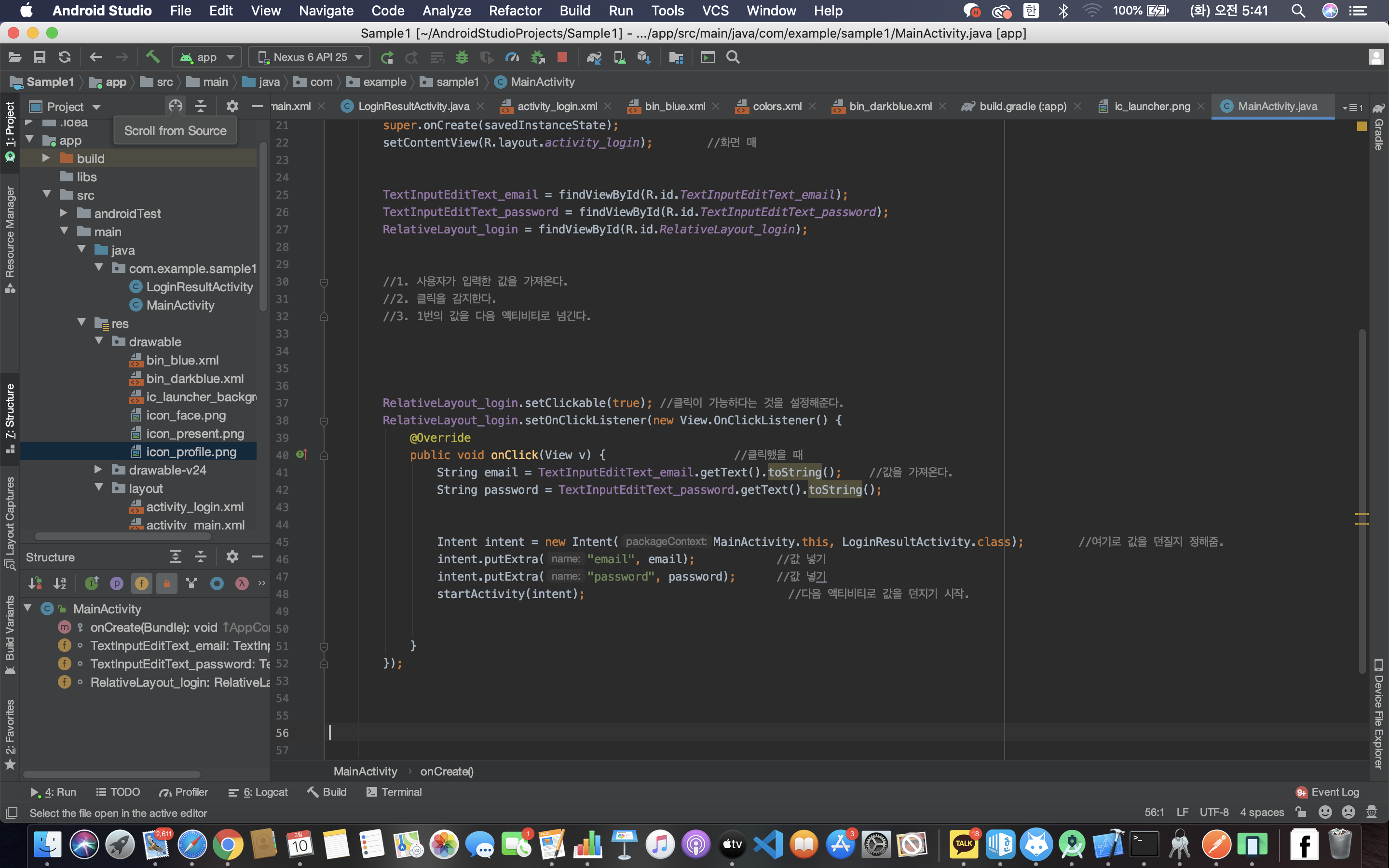Click the green Debug bug icon
The width and height of the screenshot is (1389, 868).
tap(462, 57)
